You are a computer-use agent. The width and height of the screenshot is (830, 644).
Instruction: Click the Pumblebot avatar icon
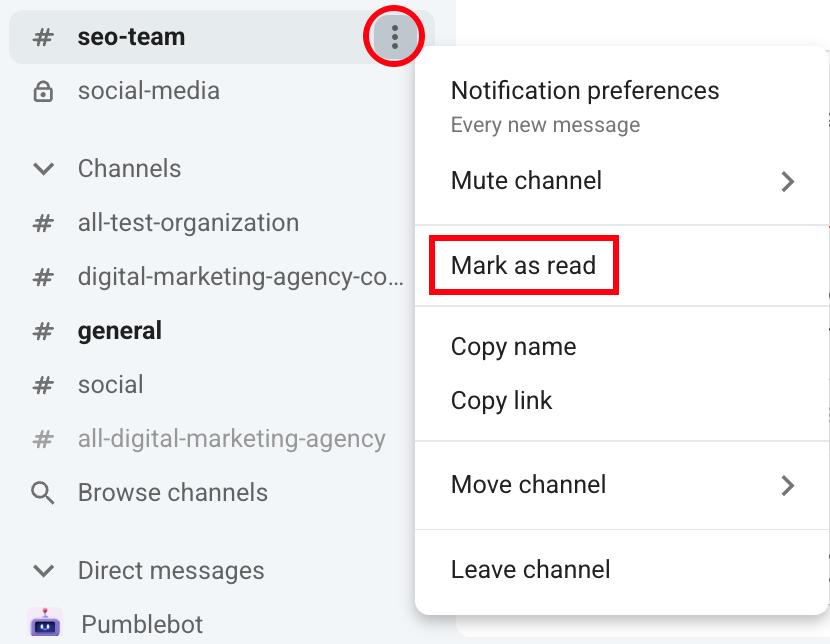pos(45,624)
